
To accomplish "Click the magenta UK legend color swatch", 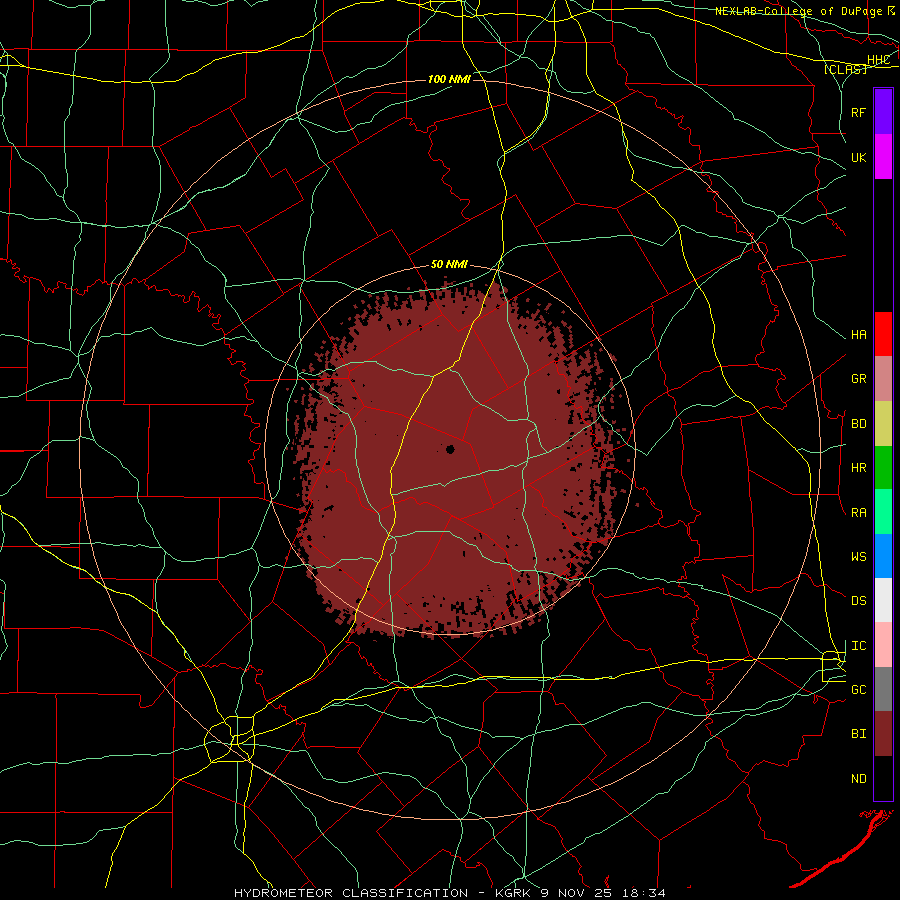I will click(883, 157).
